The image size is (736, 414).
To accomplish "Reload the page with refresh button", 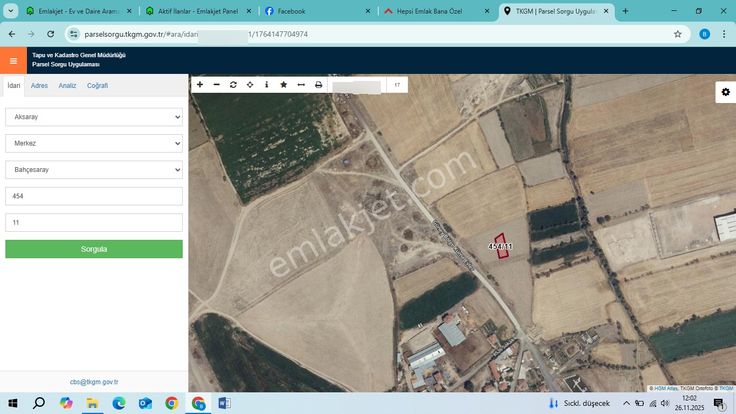I will 51,34.
